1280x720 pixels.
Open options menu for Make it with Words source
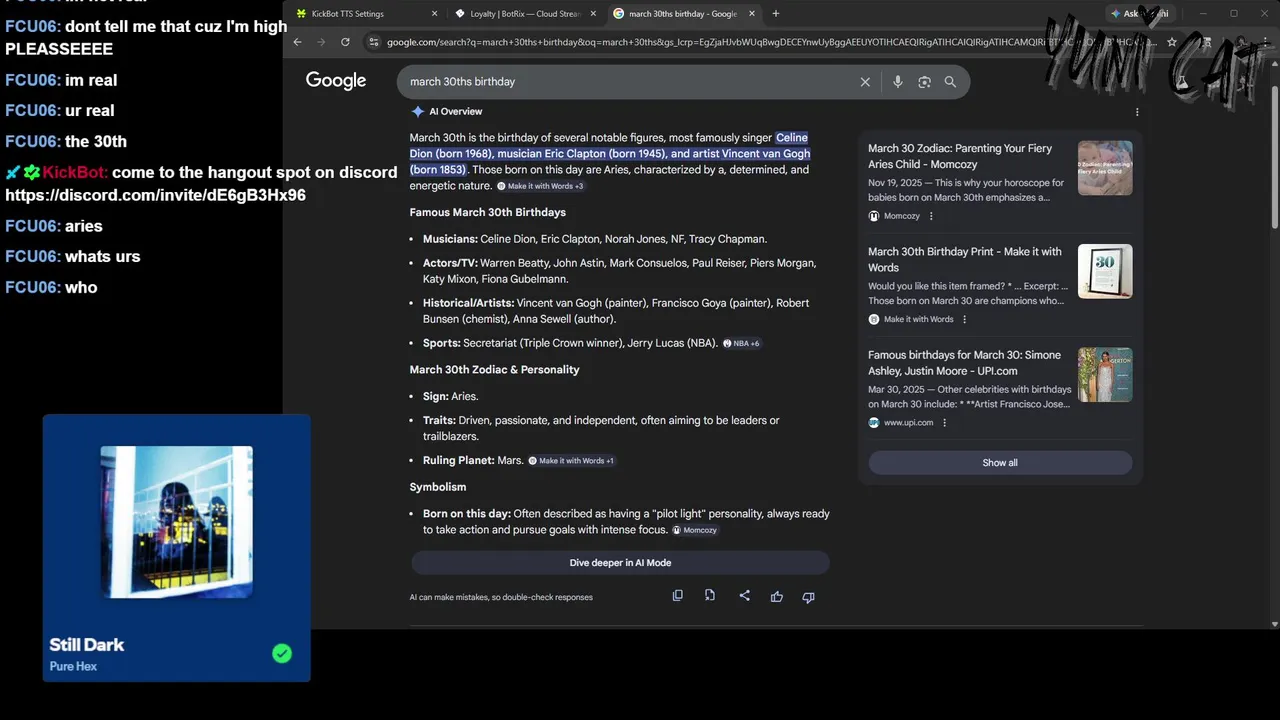pyautogui.click(x=965, y=319)
